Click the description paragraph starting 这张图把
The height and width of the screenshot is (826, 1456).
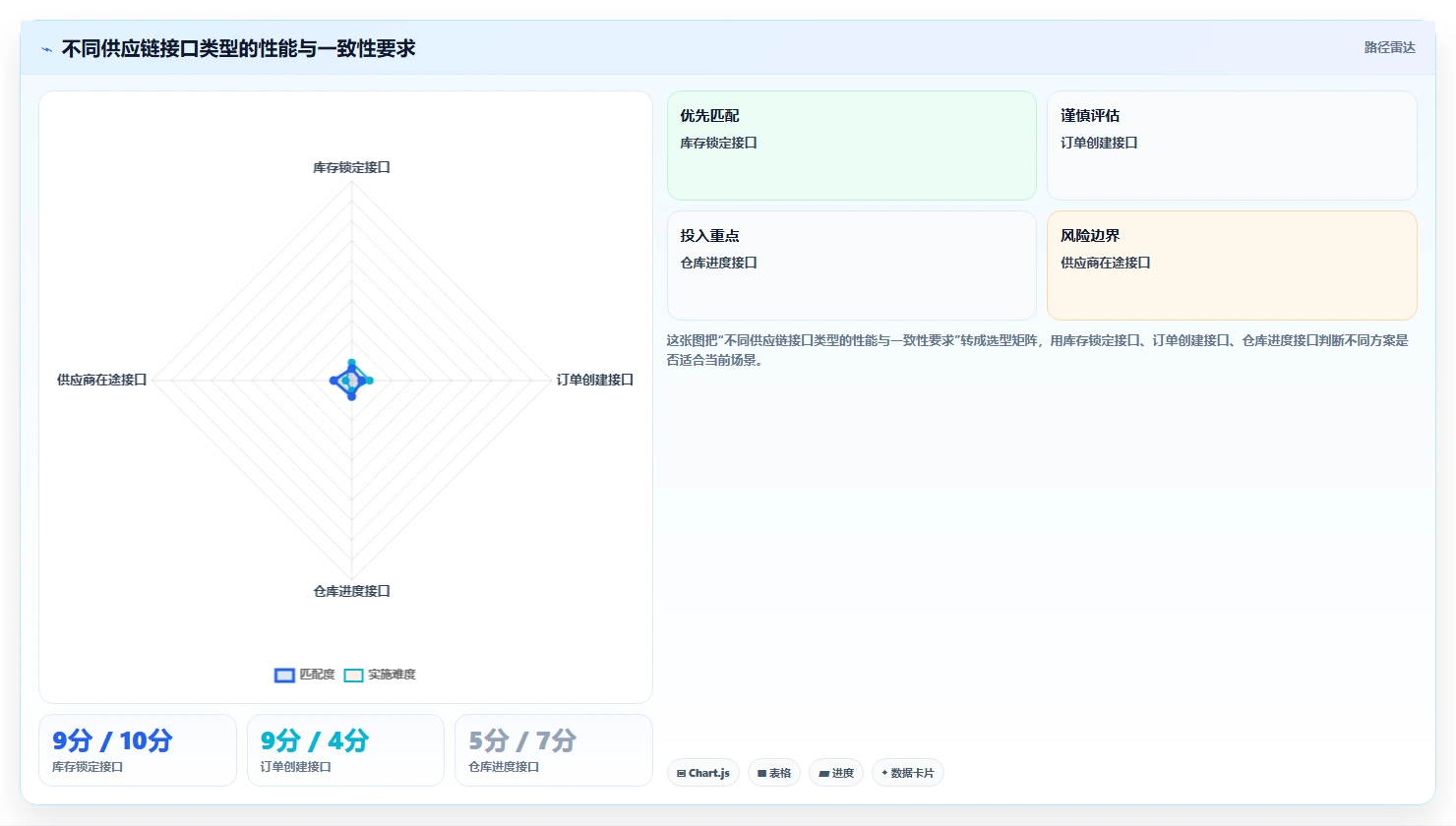point(1038,350)
